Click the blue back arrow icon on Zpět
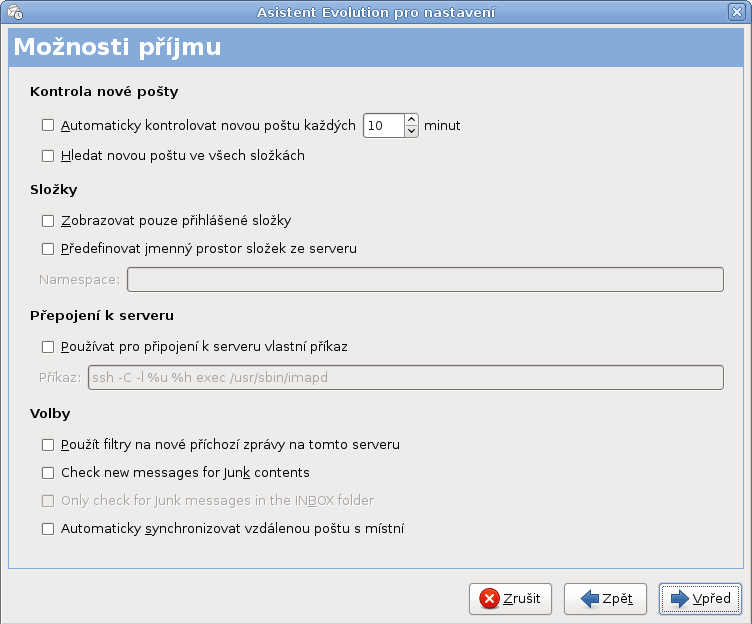 tap(589, 599)
